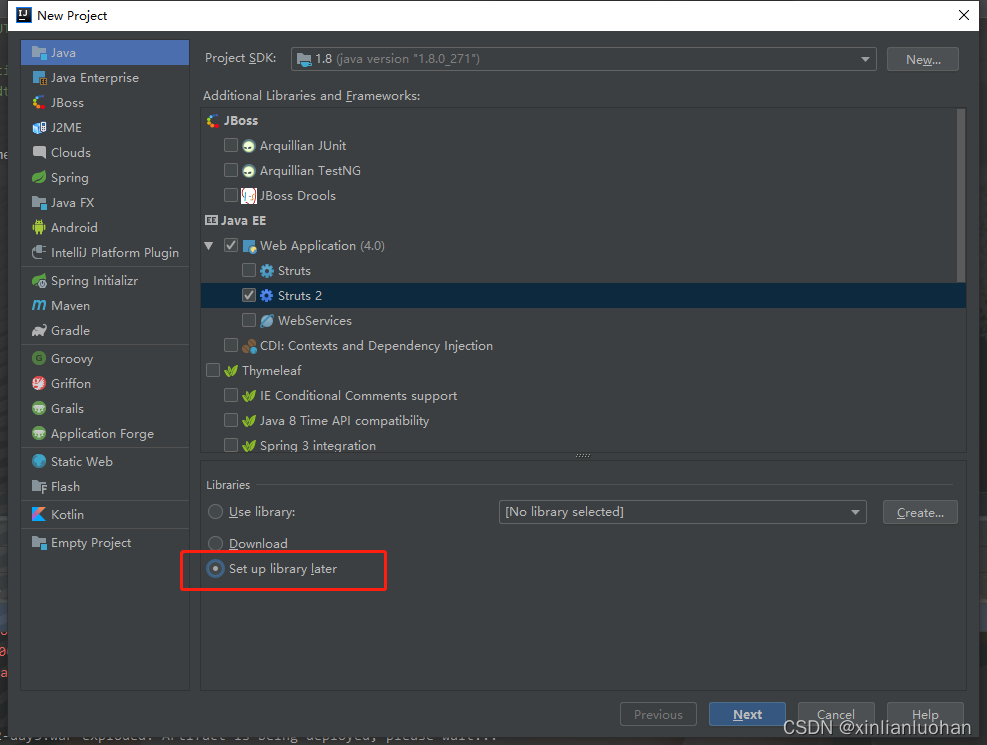
Task: Check CDI Contexts and Dependency Injection box
Action: click(231, 345)
